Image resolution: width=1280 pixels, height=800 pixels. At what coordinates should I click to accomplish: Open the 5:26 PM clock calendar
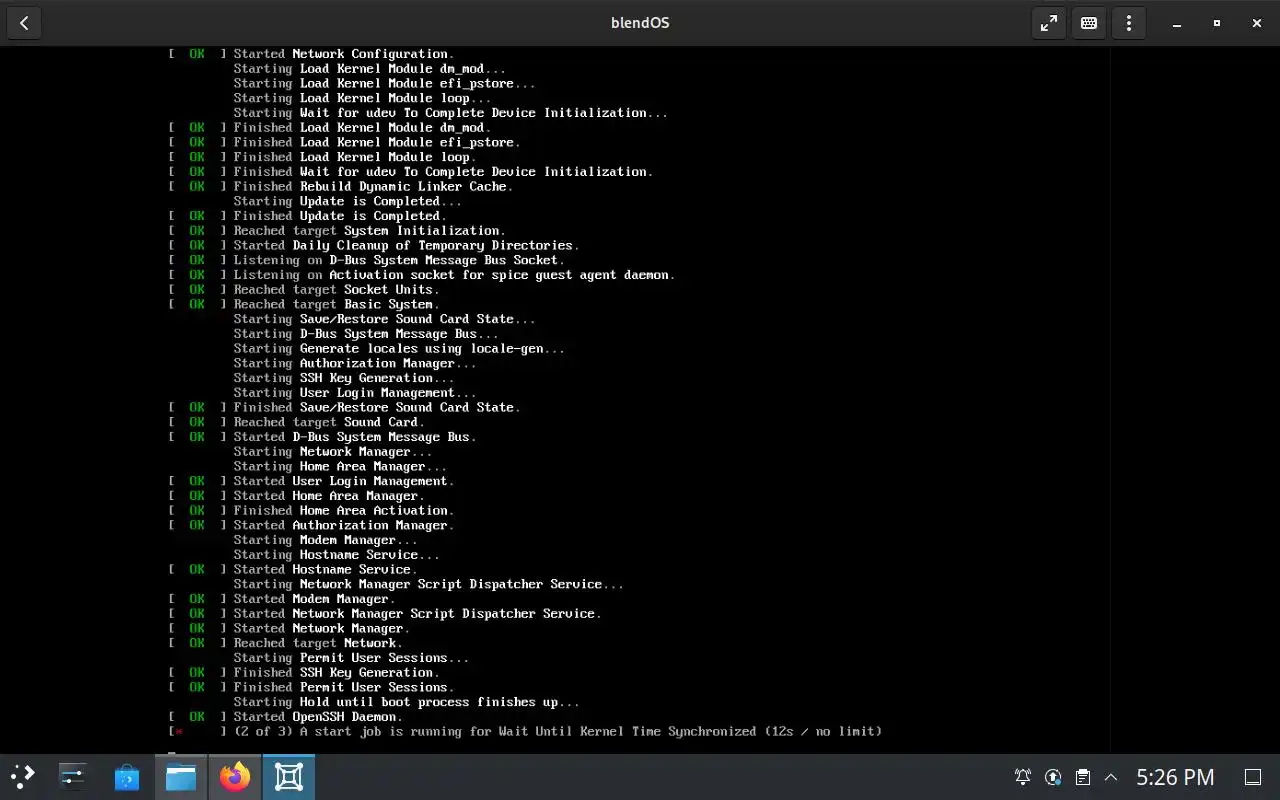point(1175,777)
